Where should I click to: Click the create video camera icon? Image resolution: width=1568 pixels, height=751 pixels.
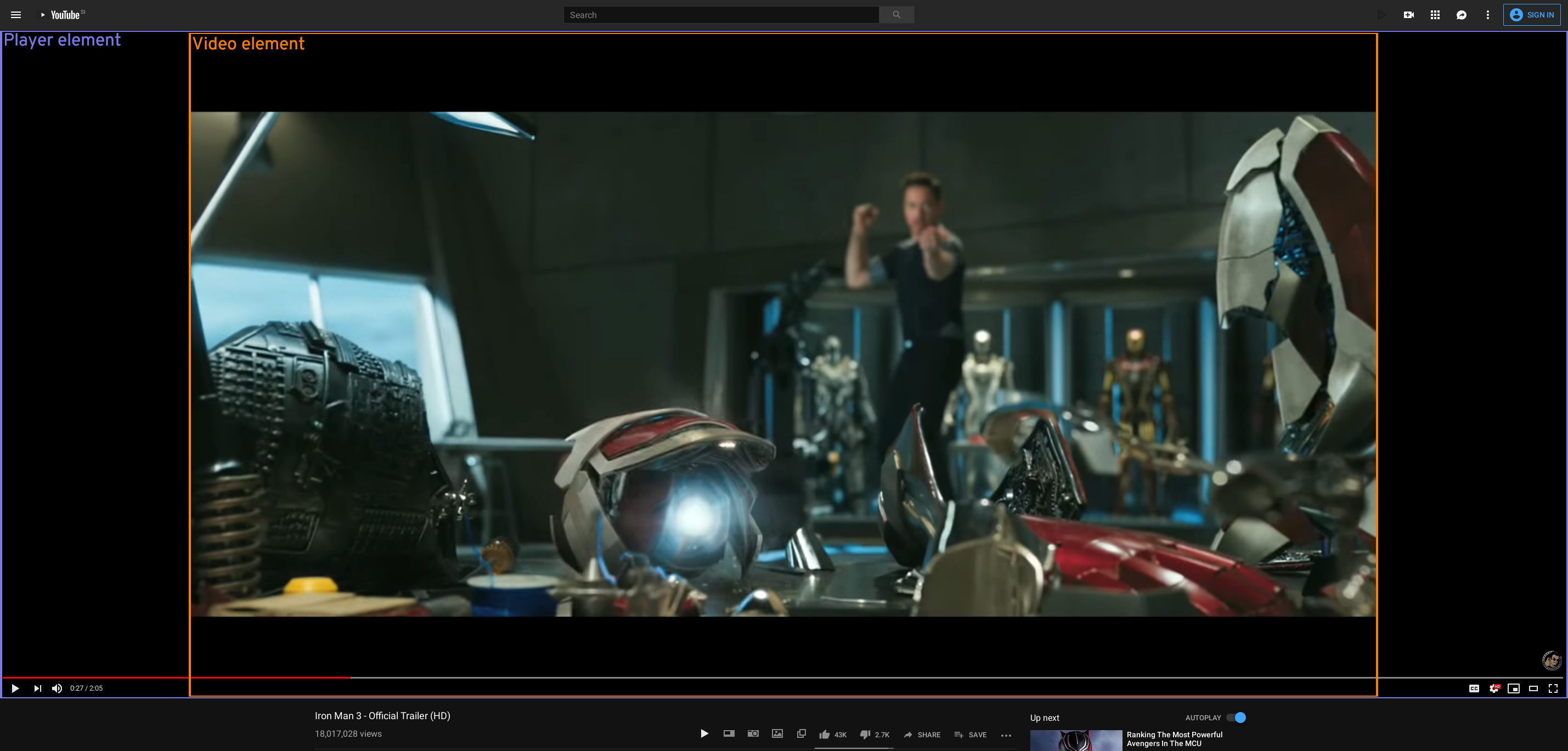click(x=1408, y=15)
